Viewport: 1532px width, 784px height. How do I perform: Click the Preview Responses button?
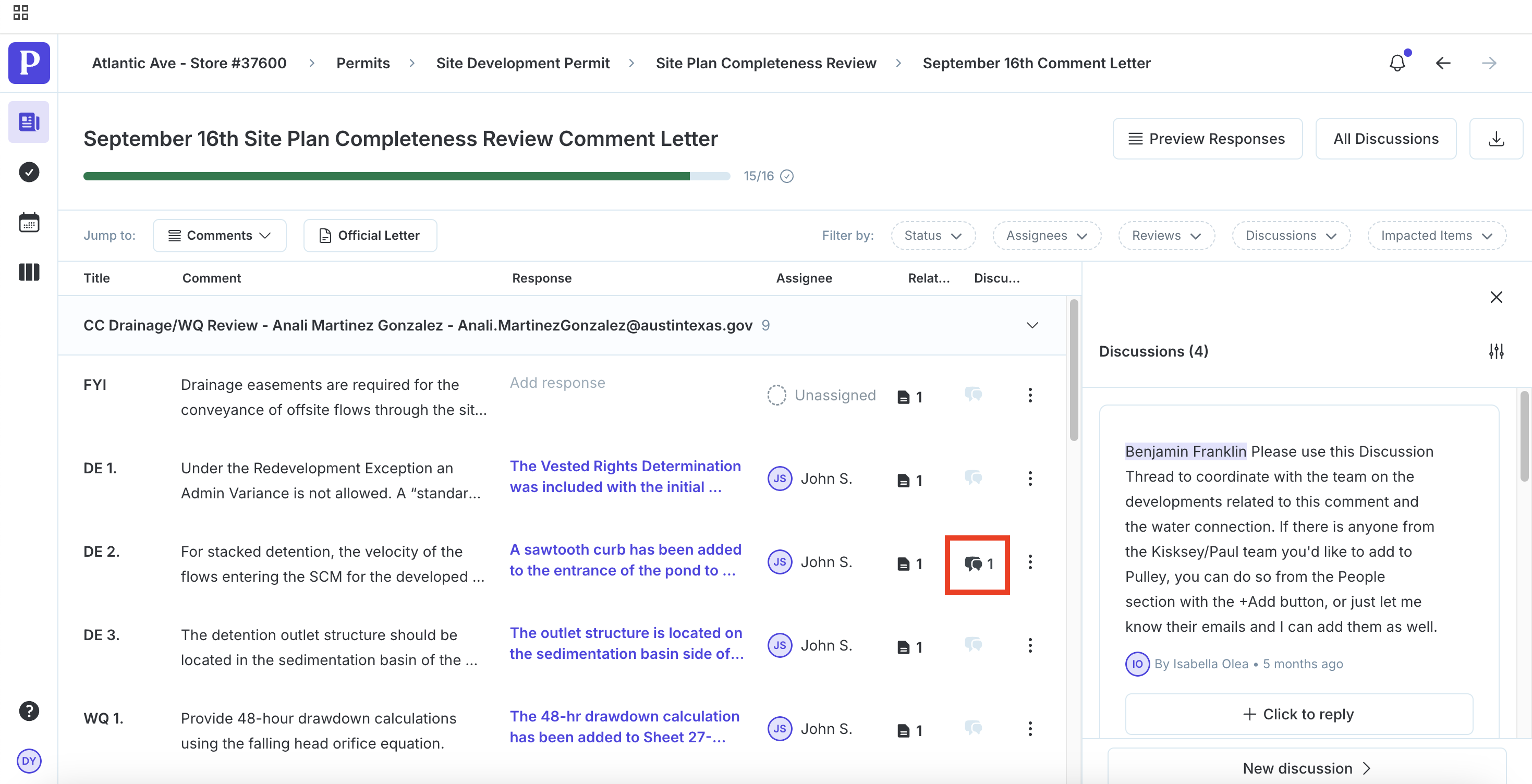tap(1207, 139)
